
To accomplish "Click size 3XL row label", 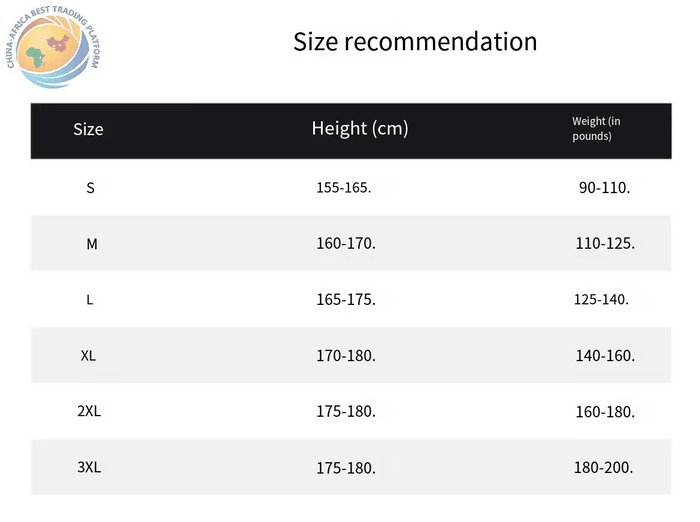I will (x=89, y=467).
